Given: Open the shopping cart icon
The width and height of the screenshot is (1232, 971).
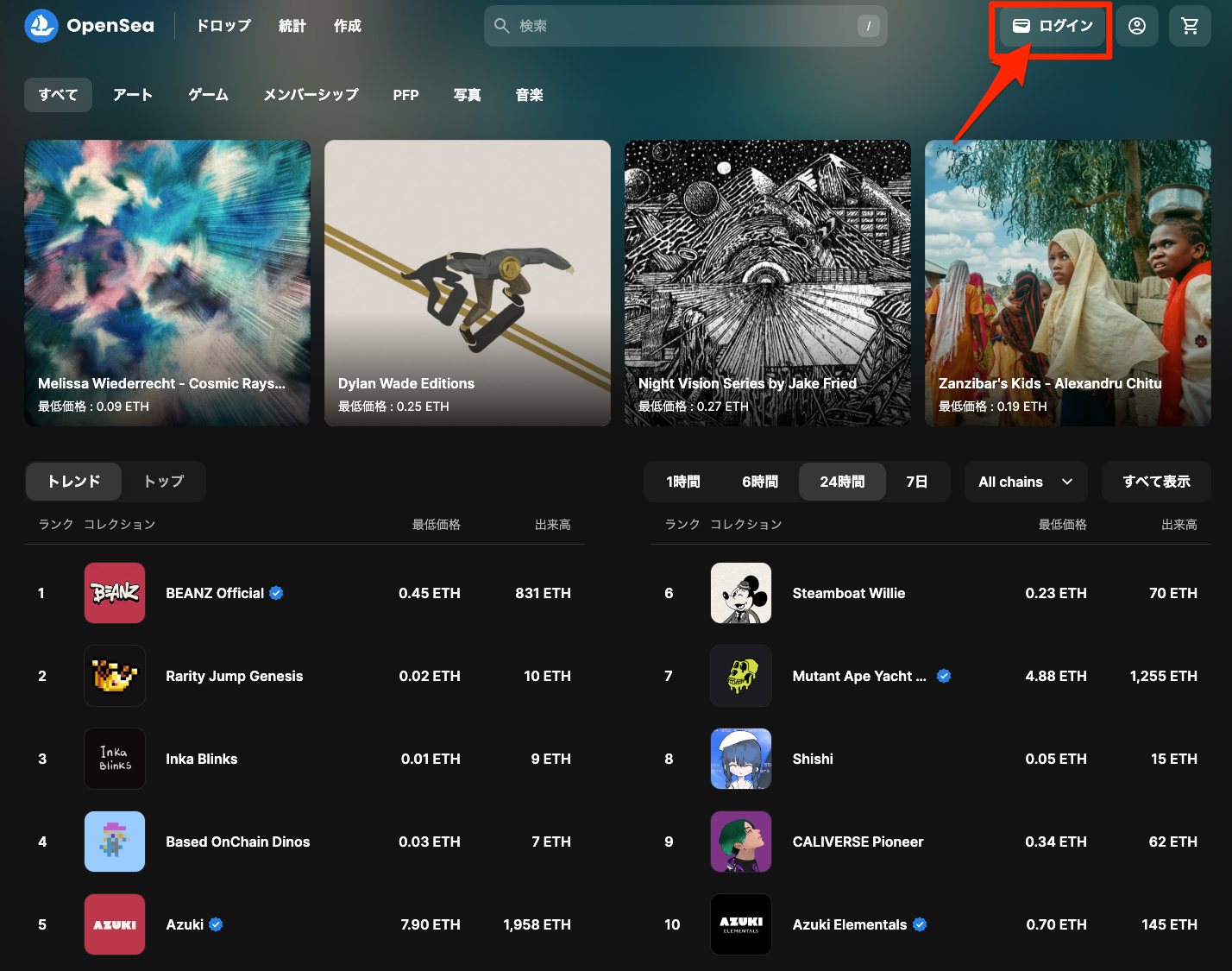Looking at the screenshot, I should click(1190, 26).
